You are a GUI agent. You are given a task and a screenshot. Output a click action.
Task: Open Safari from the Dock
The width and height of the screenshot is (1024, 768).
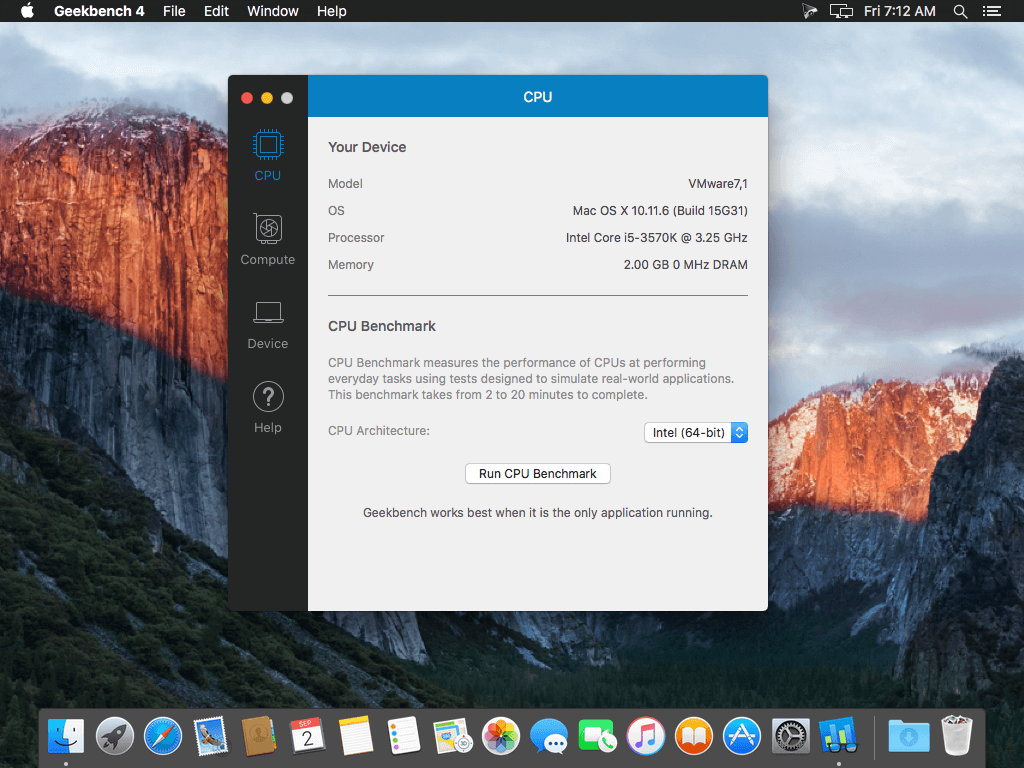point(163,736)
